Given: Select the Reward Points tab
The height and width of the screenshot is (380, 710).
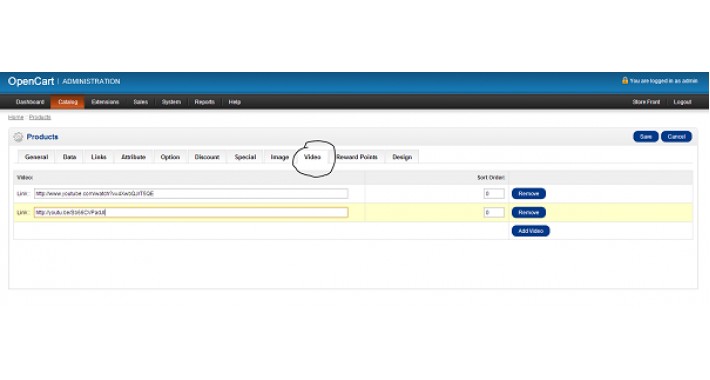Looking at the screenshot, I should [357, 157].
